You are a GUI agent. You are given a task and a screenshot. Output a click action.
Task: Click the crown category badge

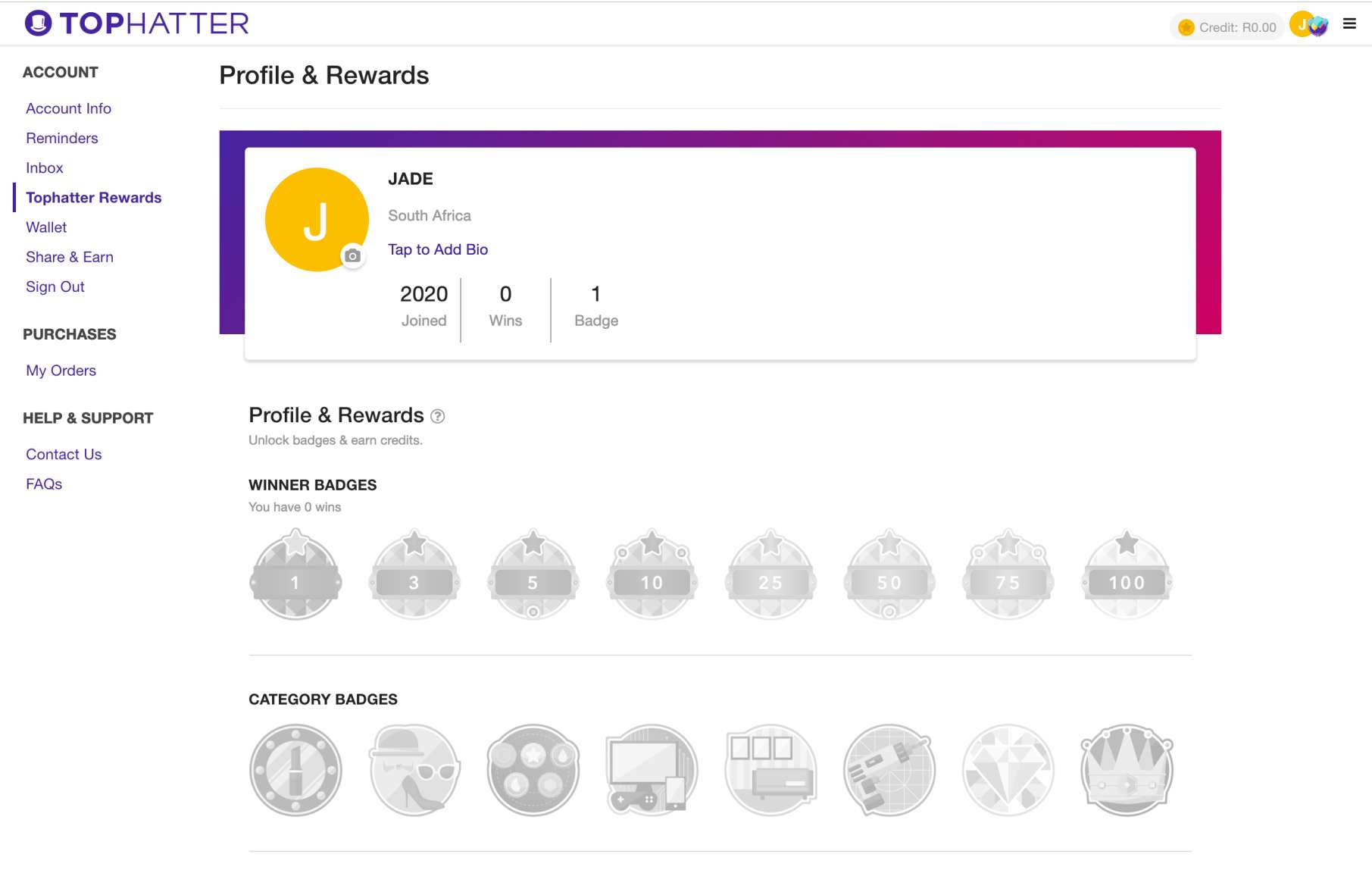(1127, 770)
